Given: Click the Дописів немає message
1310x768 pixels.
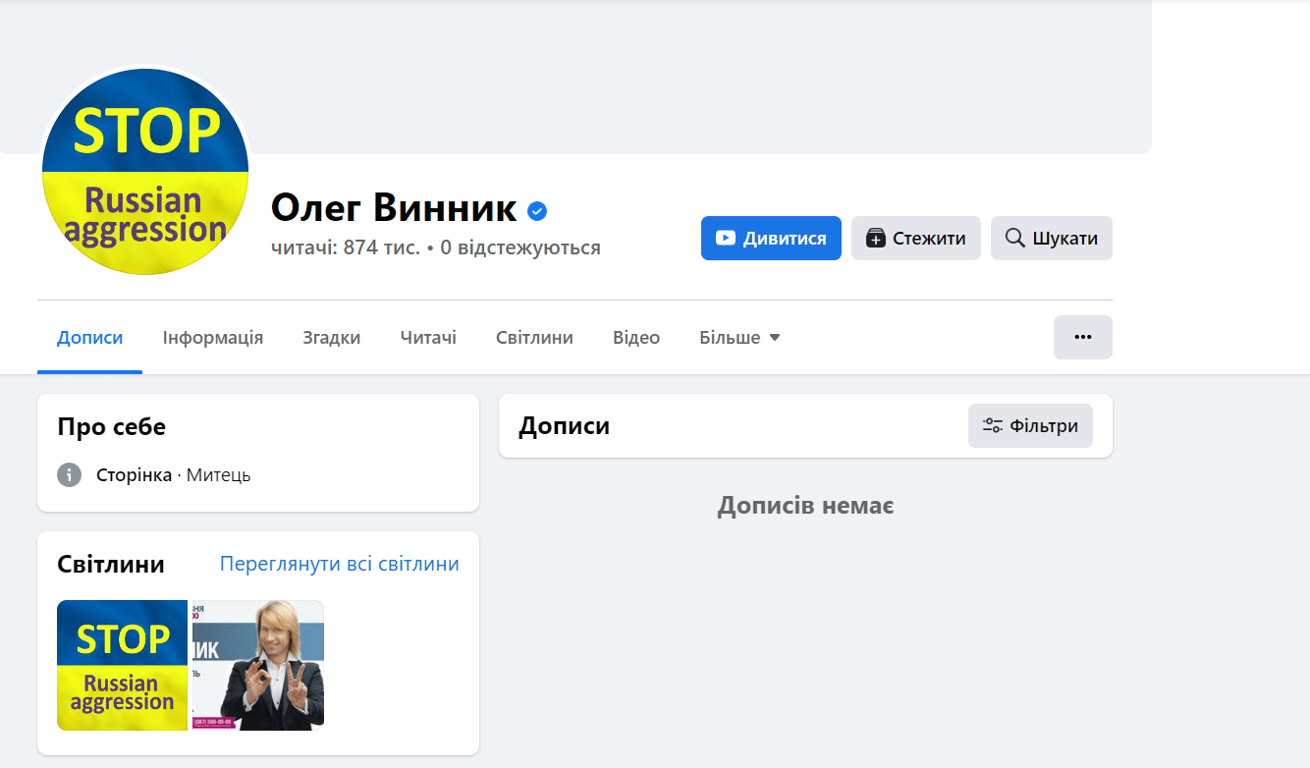Looking at the screenshot, I should pos(805,506).
